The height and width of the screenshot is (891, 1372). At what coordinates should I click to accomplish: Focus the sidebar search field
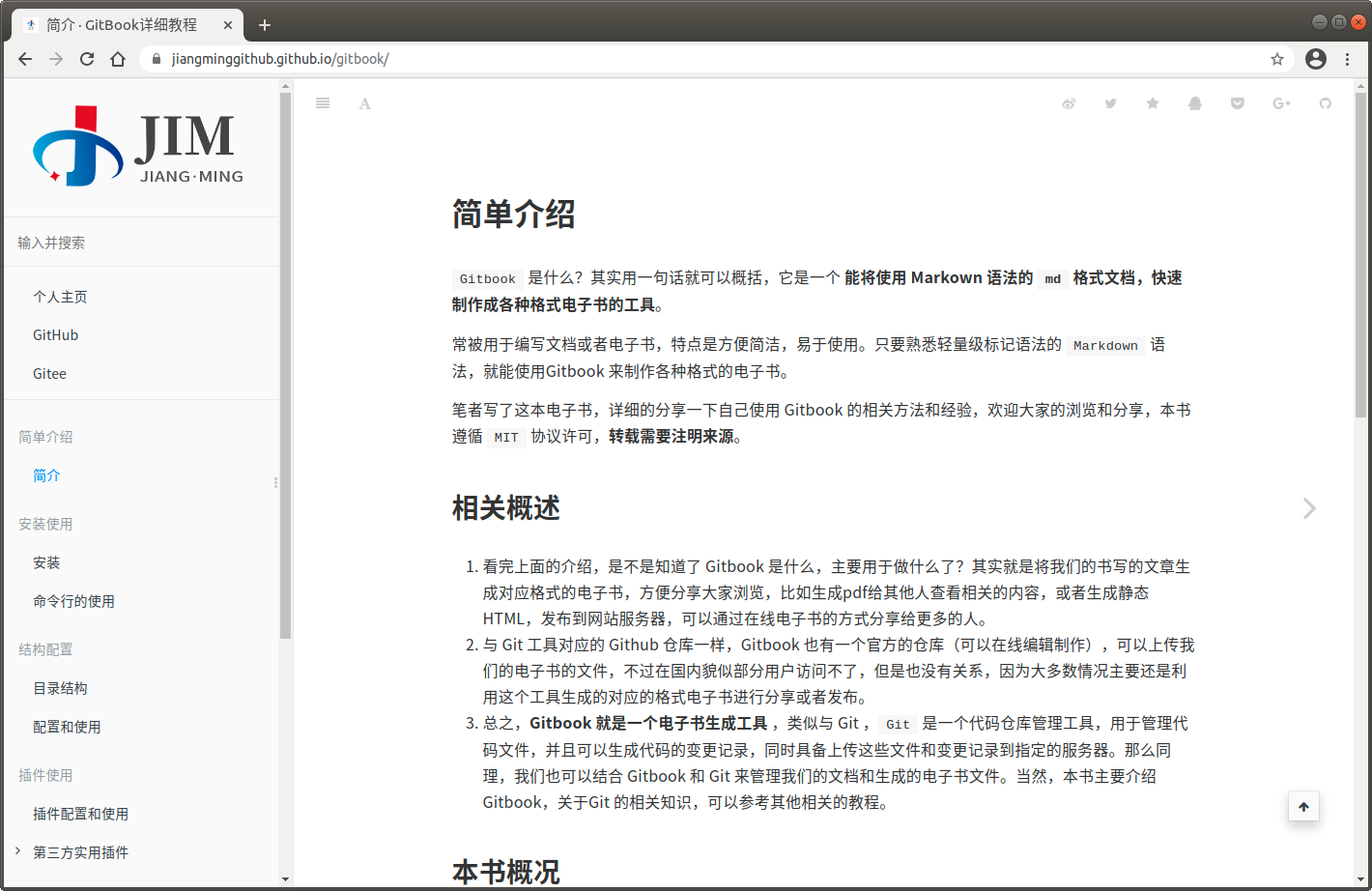(x=141, y=243)
